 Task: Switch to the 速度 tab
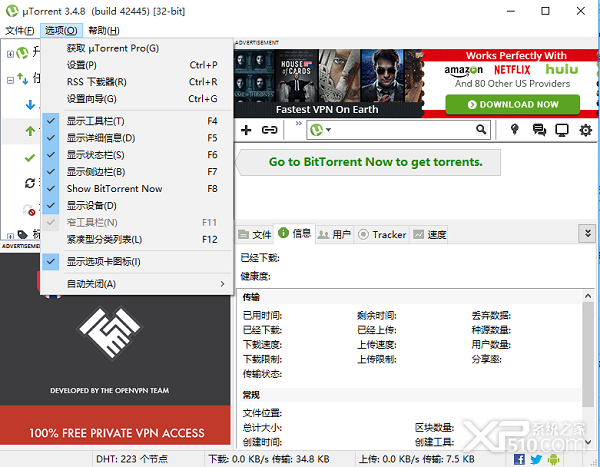pyautogui.click(x=429, y=234)
